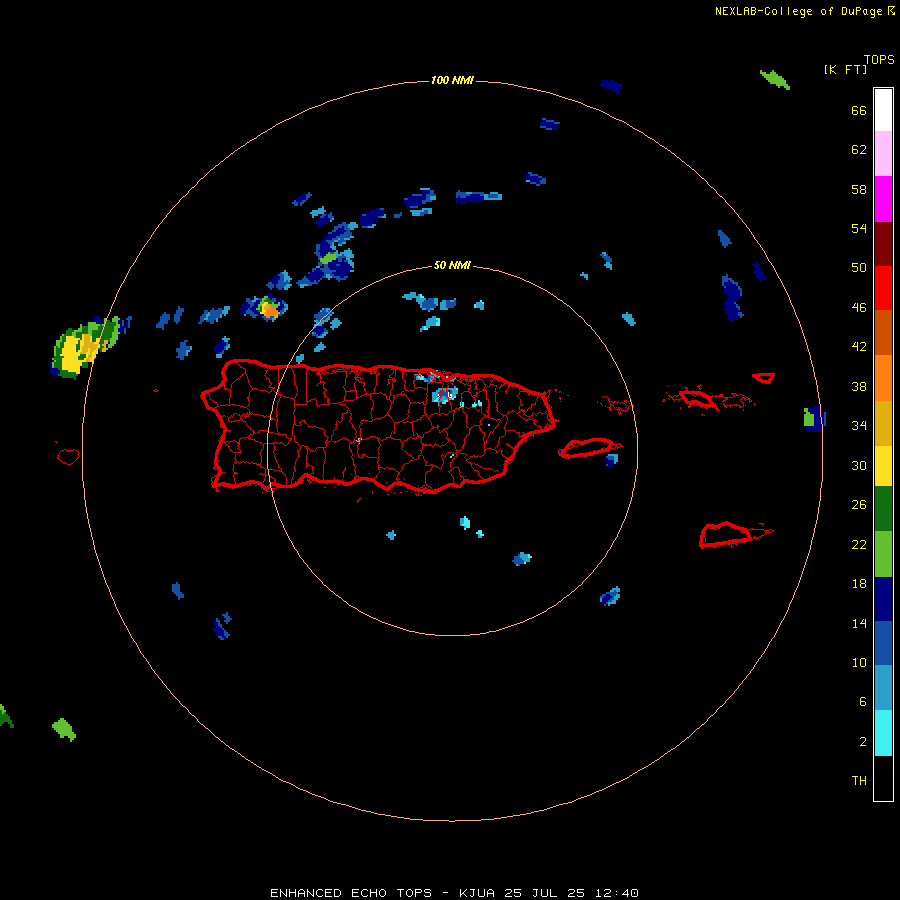Select the magenta legend swatch
900x900 pixels.
click(883, 199)
